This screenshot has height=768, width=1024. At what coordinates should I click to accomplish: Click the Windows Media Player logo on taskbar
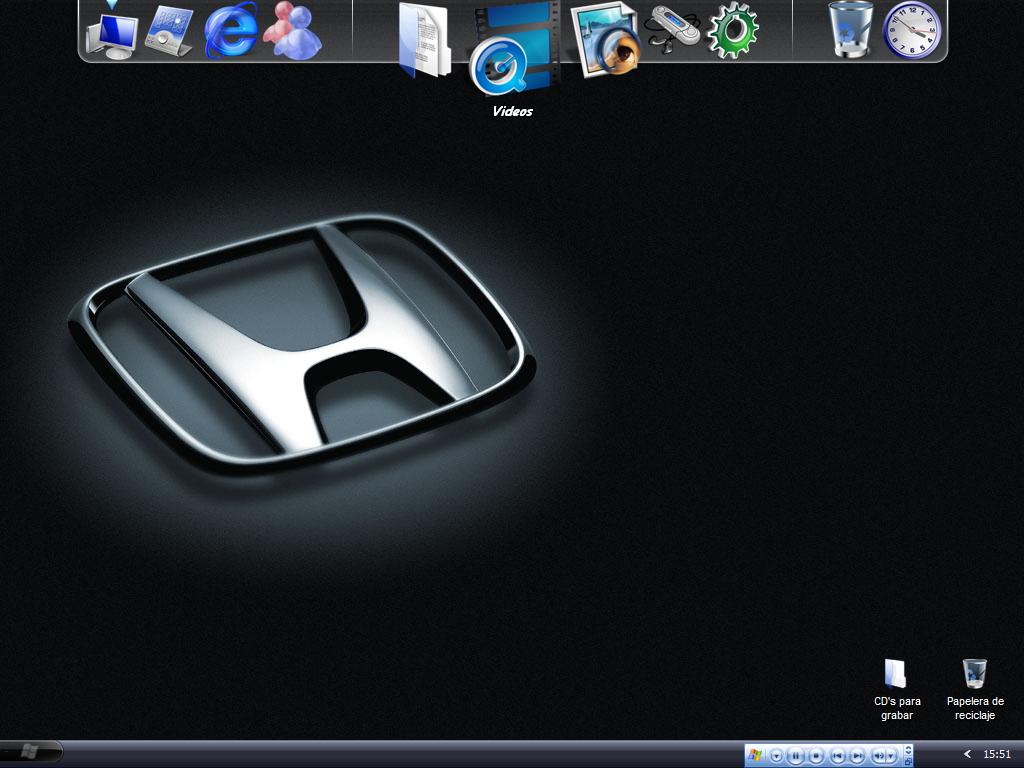click(755, 756)
